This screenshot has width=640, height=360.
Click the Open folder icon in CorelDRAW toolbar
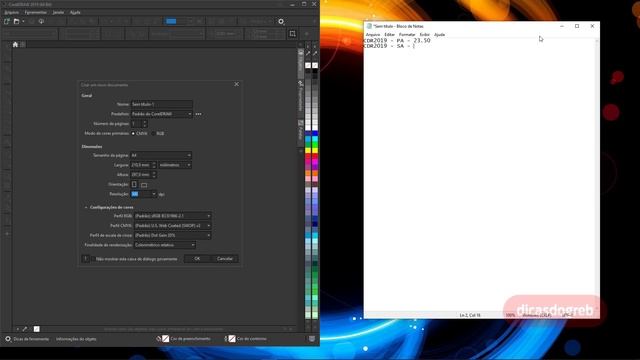click(17, 21)
